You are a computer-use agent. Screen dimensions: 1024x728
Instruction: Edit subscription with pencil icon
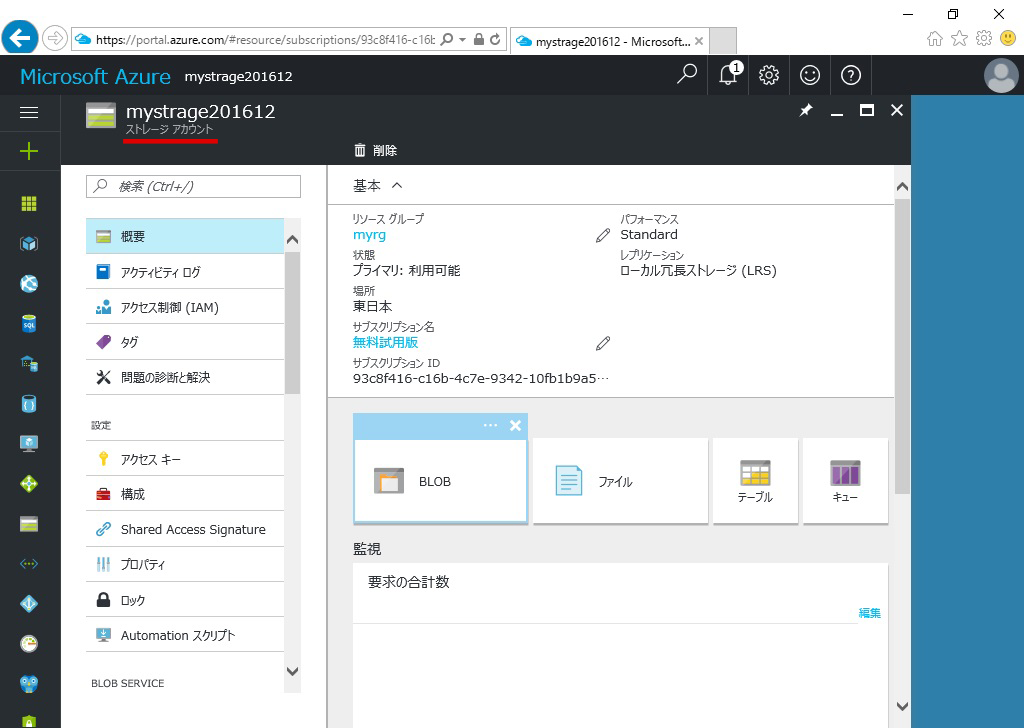pyautogui.click(x=603, y=343)
